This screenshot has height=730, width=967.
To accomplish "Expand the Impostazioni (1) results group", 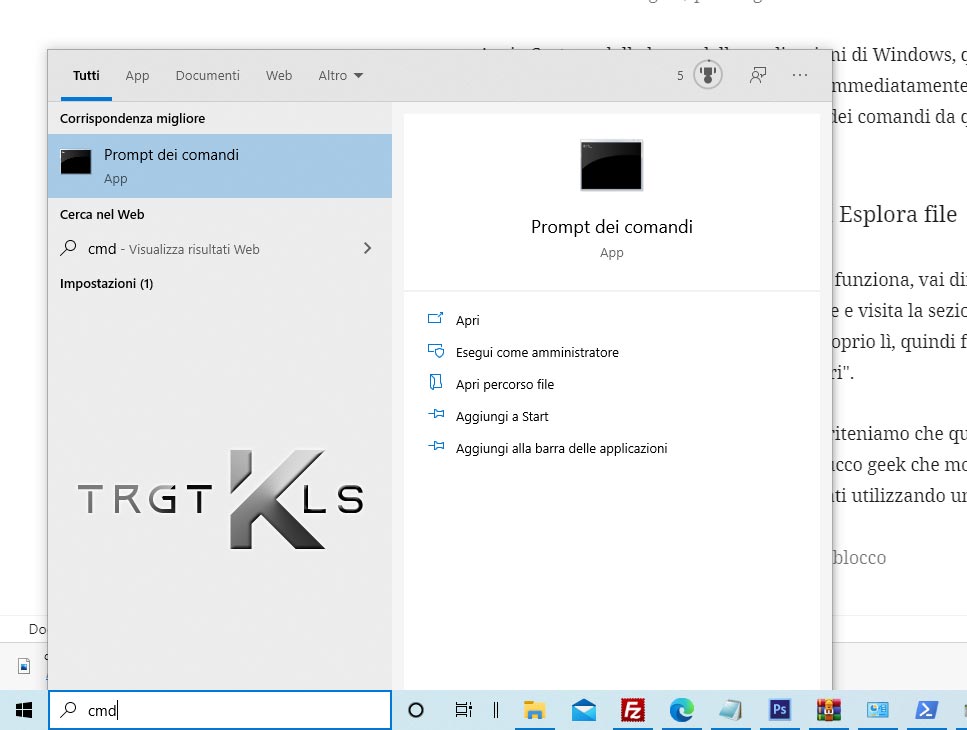I will [x=106, y=284].
